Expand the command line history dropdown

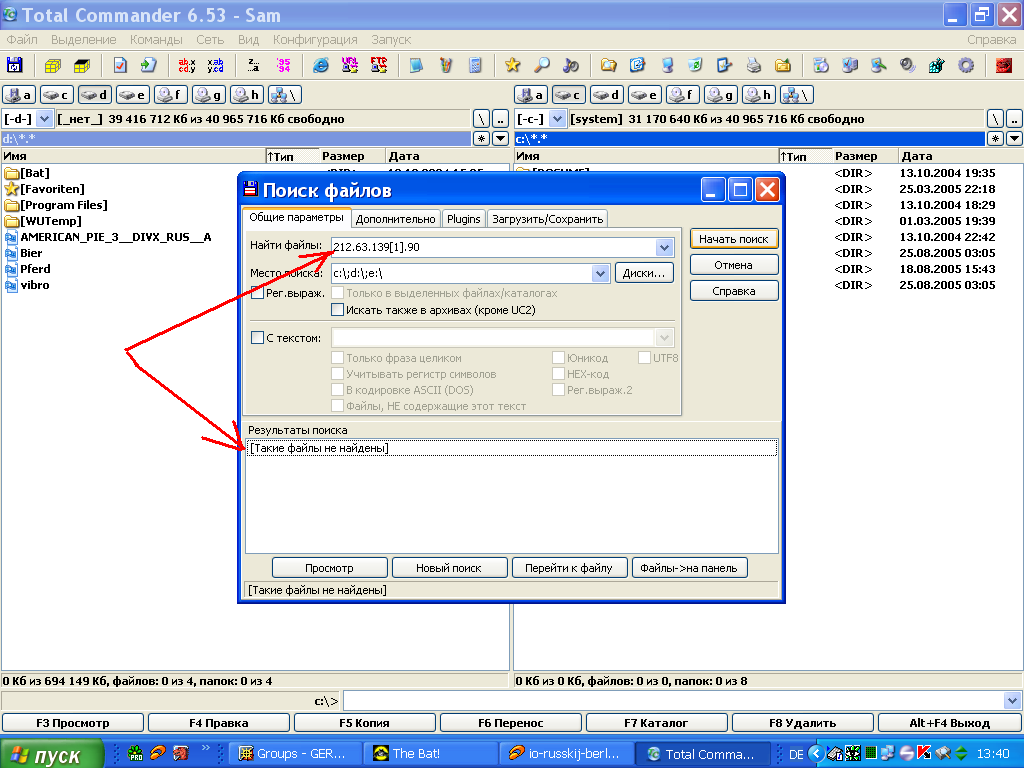coord(1012,701)
